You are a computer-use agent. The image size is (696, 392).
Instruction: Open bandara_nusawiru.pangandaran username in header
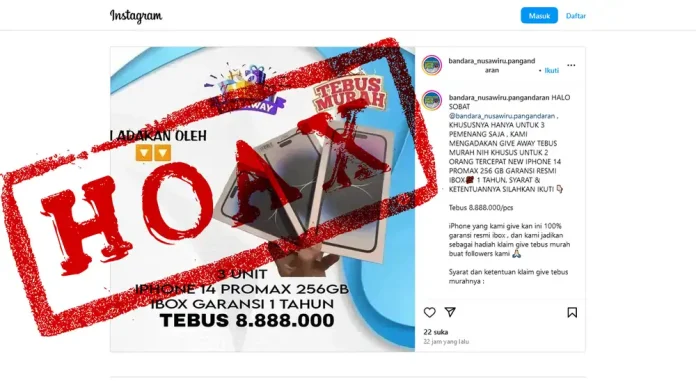pyautogui.click(x=492, y=65)
